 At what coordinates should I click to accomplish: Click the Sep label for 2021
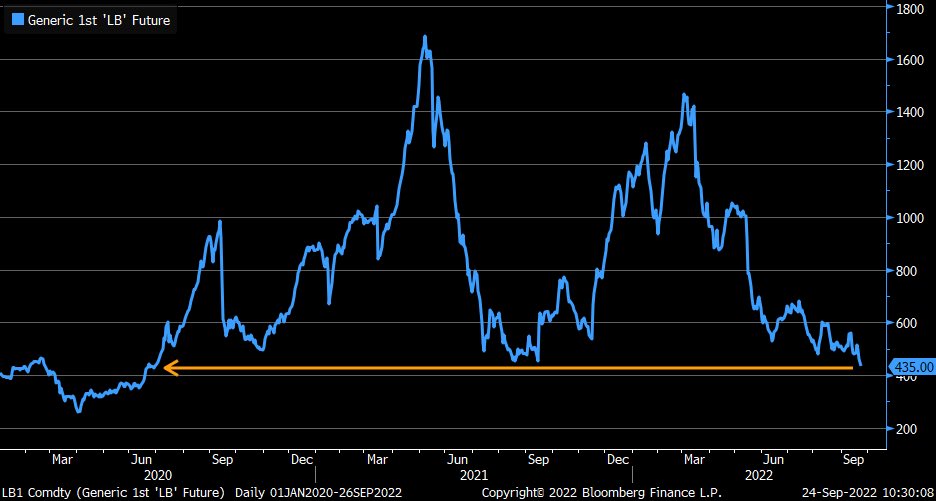538,460
